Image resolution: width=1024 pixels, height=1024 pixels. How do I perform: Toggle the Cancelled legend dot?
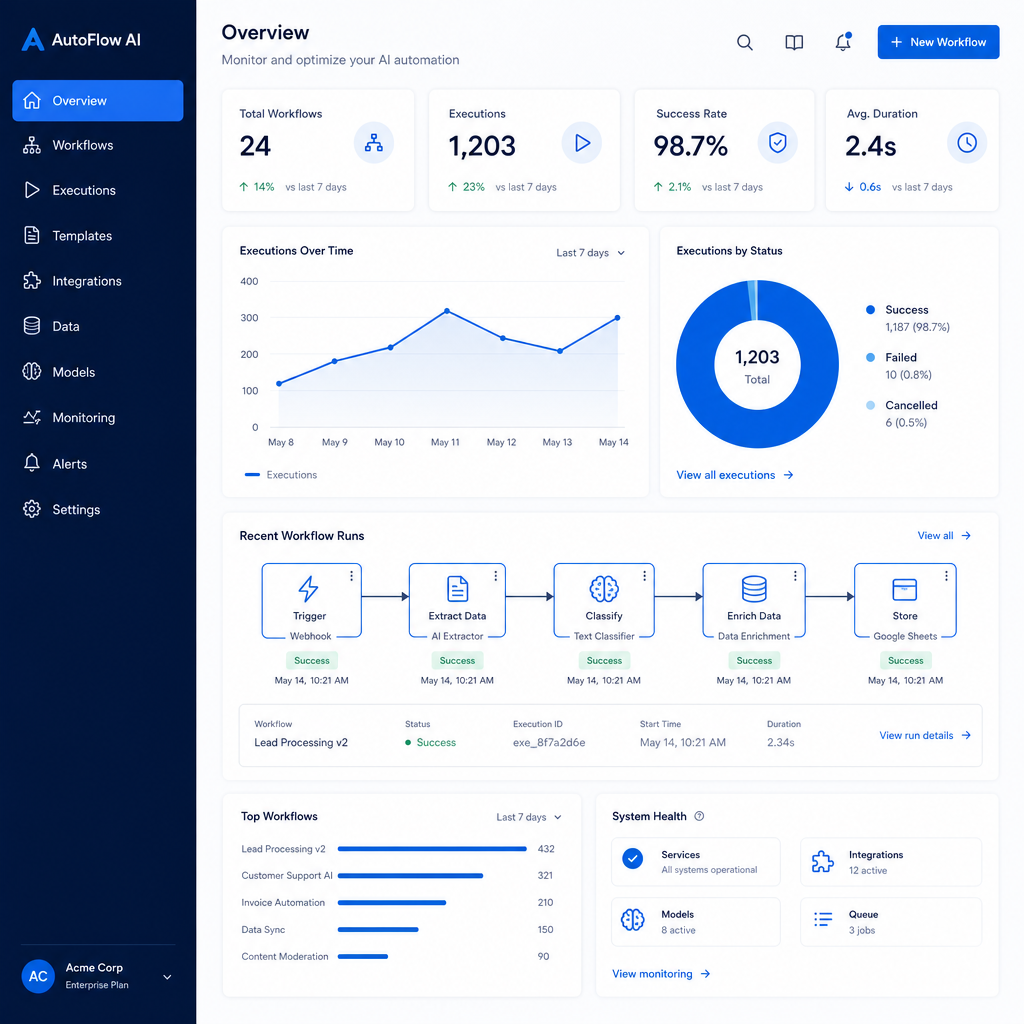tap(870, 405)
